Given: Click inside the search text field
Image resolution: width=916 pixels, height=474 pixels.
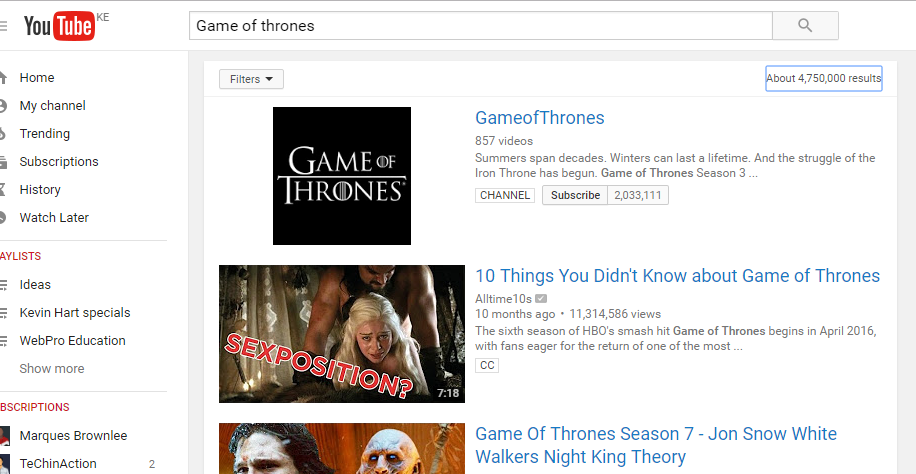Looking at the screenshot, I should point(480,26).
